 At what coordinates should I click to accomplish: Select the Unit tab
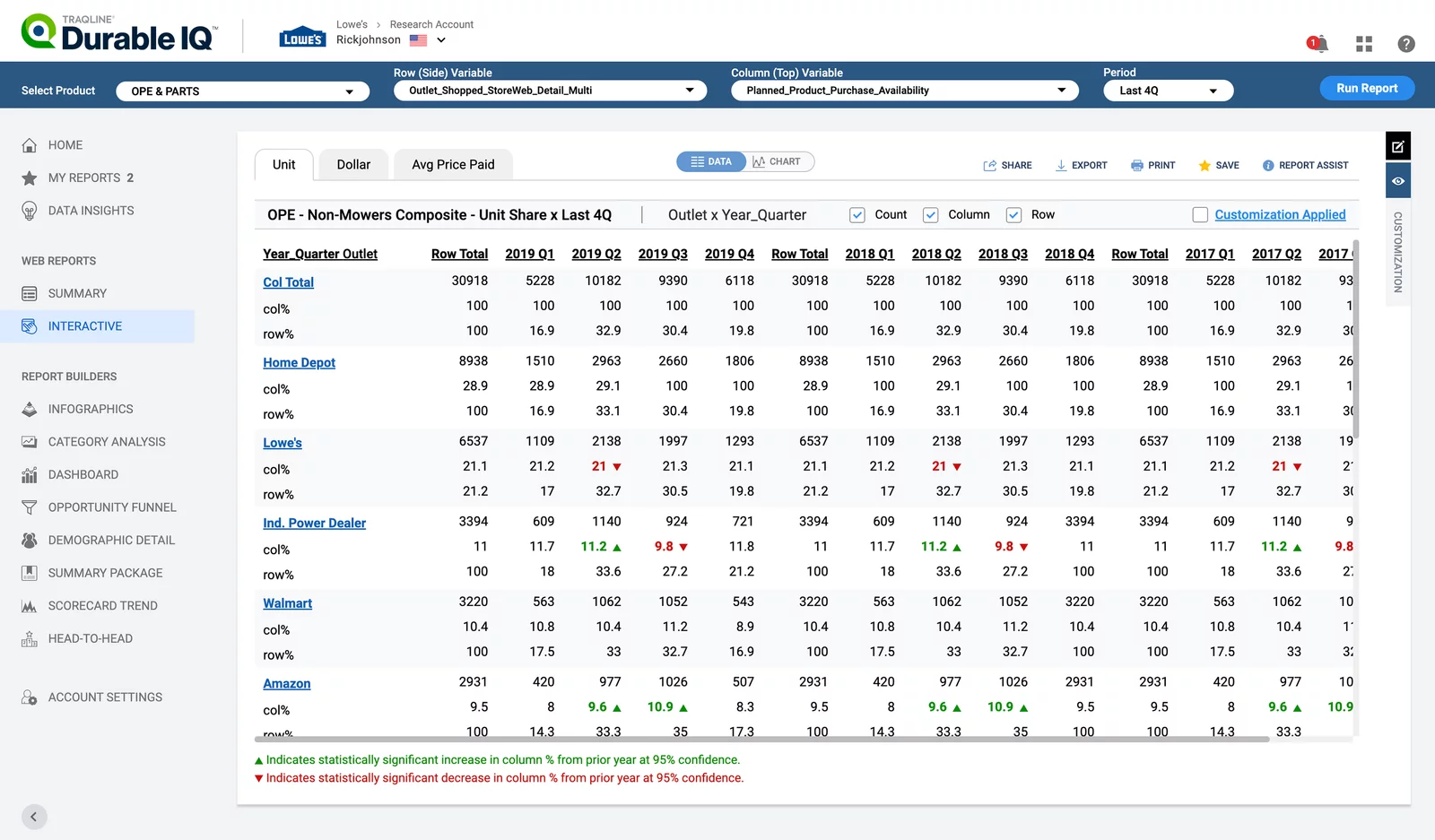(x=284, y=165)
